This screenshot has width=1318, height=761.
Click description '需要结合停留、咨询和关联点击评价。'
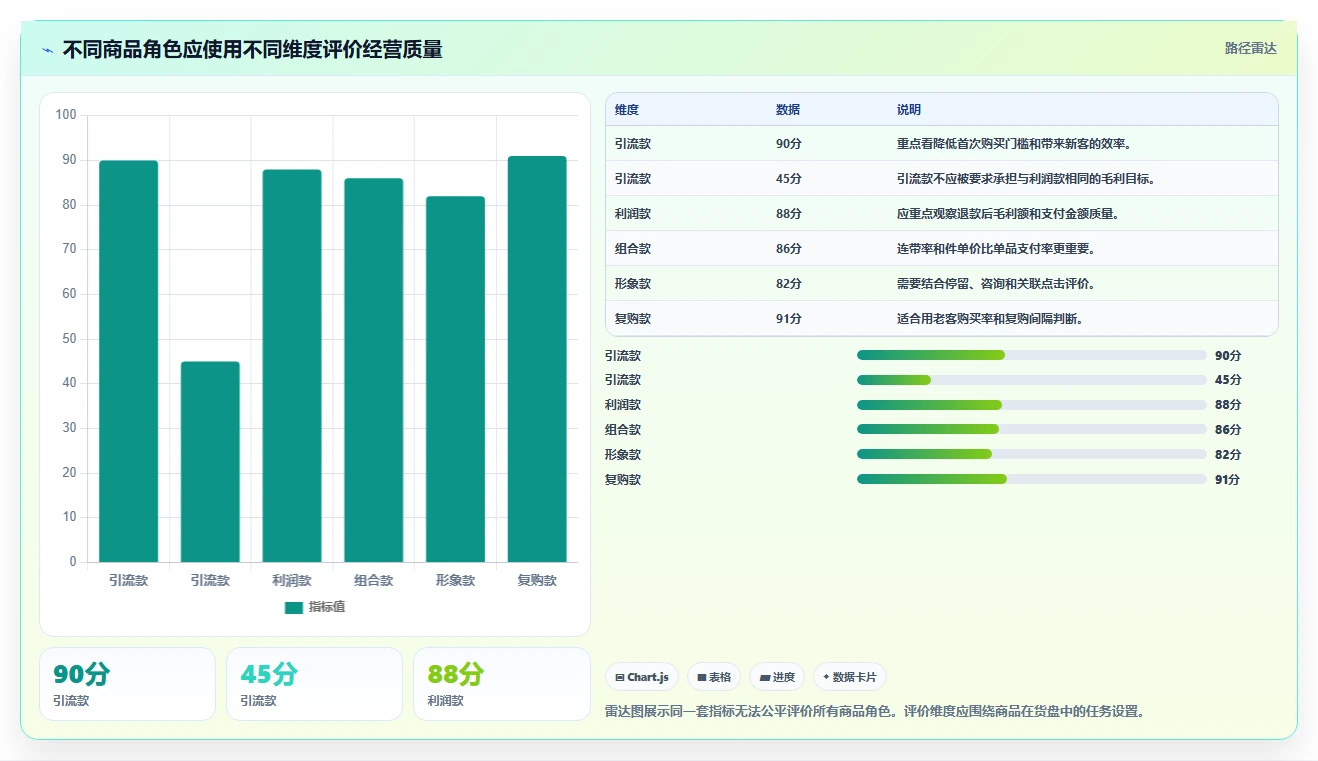996,284
